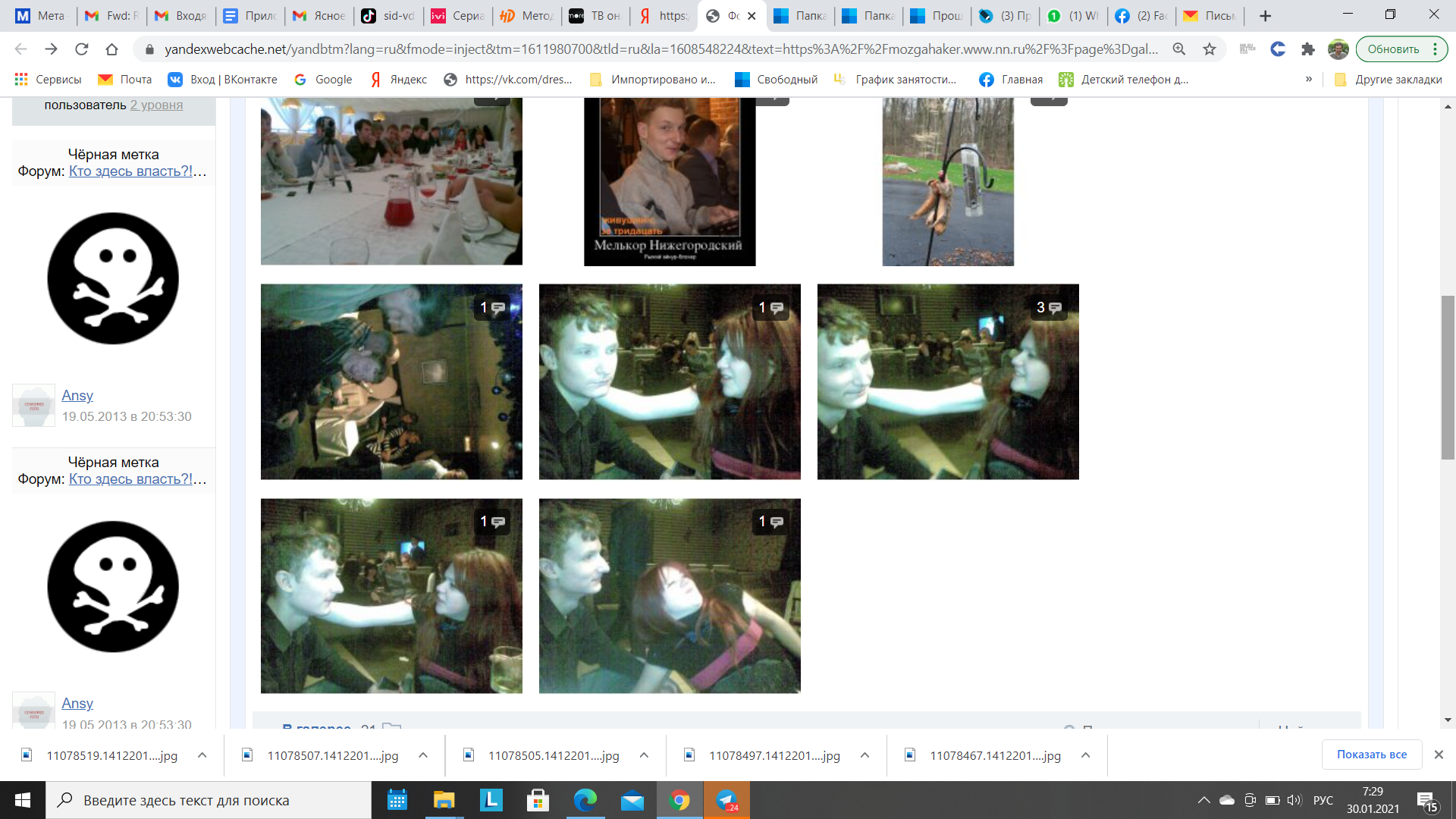The width and height of the screenshot is (1456, 819).
Task: Click the Показать все button
Action: click(1371, 755)
